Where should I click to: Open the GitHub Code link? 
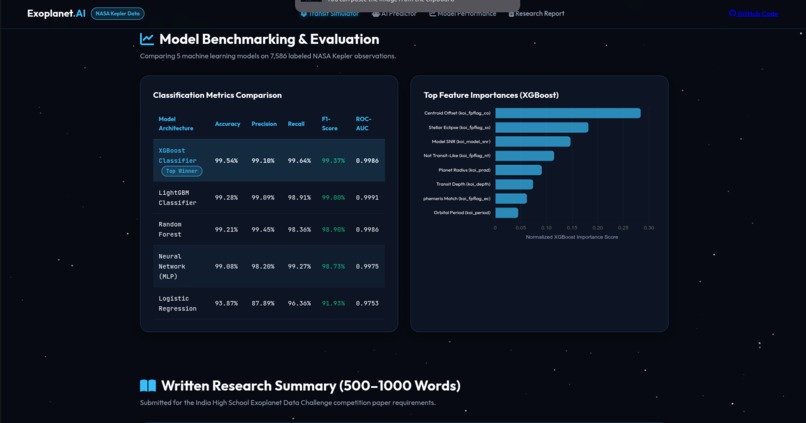(754, 14)
